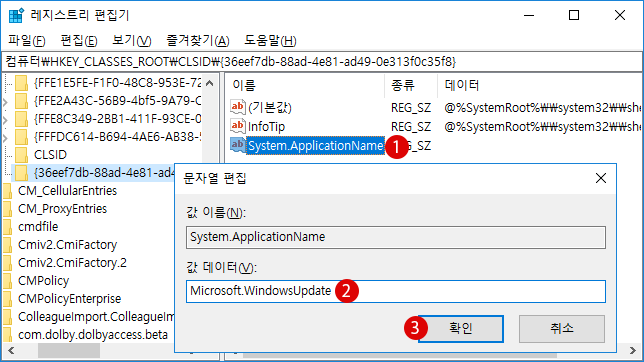Click the registry path address bar
The width and height of the screenshot is (644, 362).
pos(322,62)
